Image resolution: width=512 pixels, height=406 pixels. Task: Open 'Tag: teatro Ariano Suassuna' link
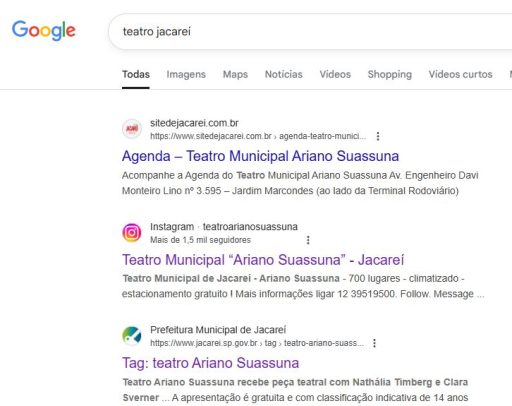pyautogui.click(x=210, y=363)
